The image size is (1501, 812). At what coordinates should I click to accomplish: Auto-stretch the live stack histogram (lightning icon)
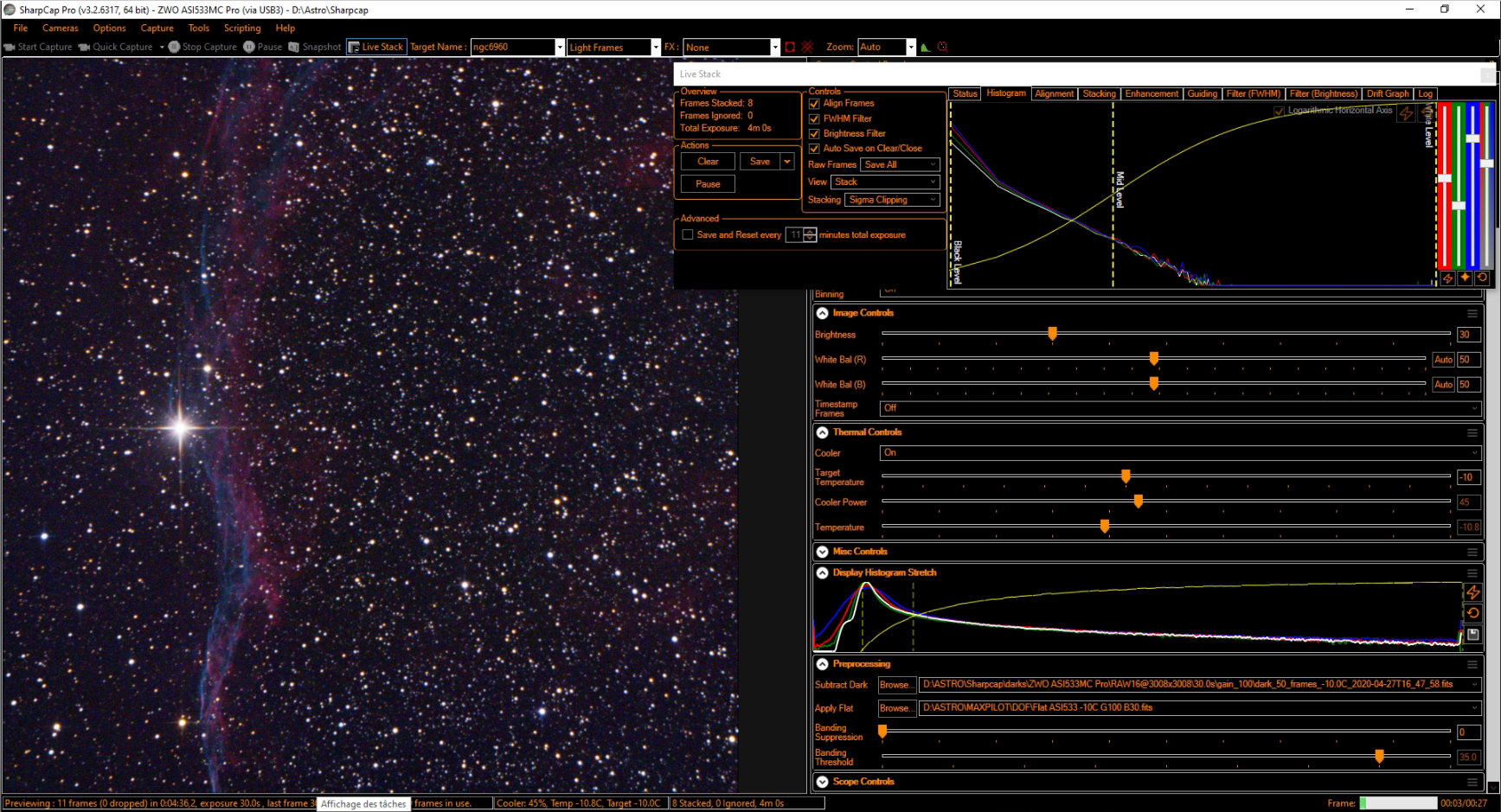click(1406, 113)
